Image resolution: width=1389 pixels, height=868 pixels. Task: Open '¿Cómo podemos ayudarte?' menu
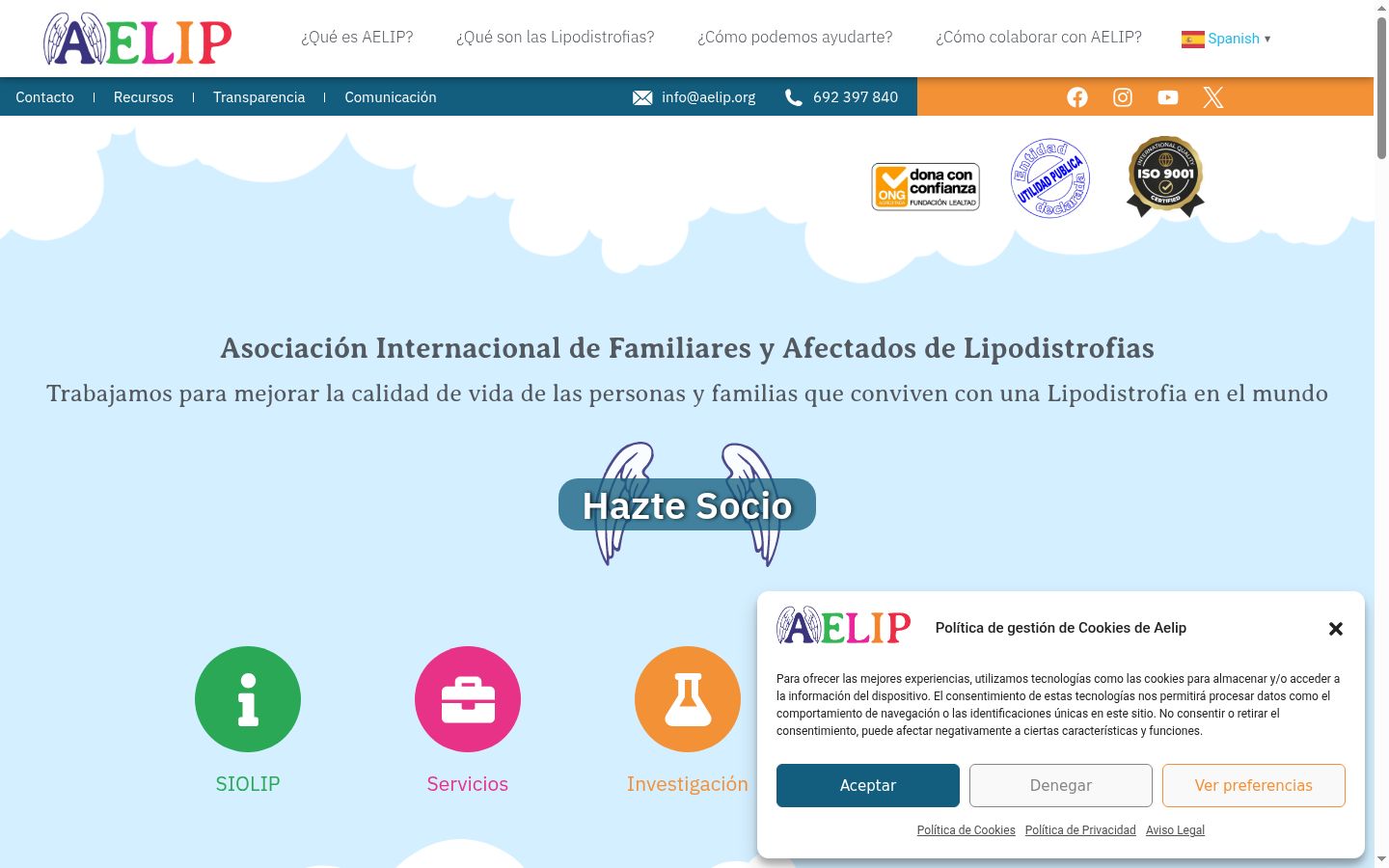click(x=795, y=38)
